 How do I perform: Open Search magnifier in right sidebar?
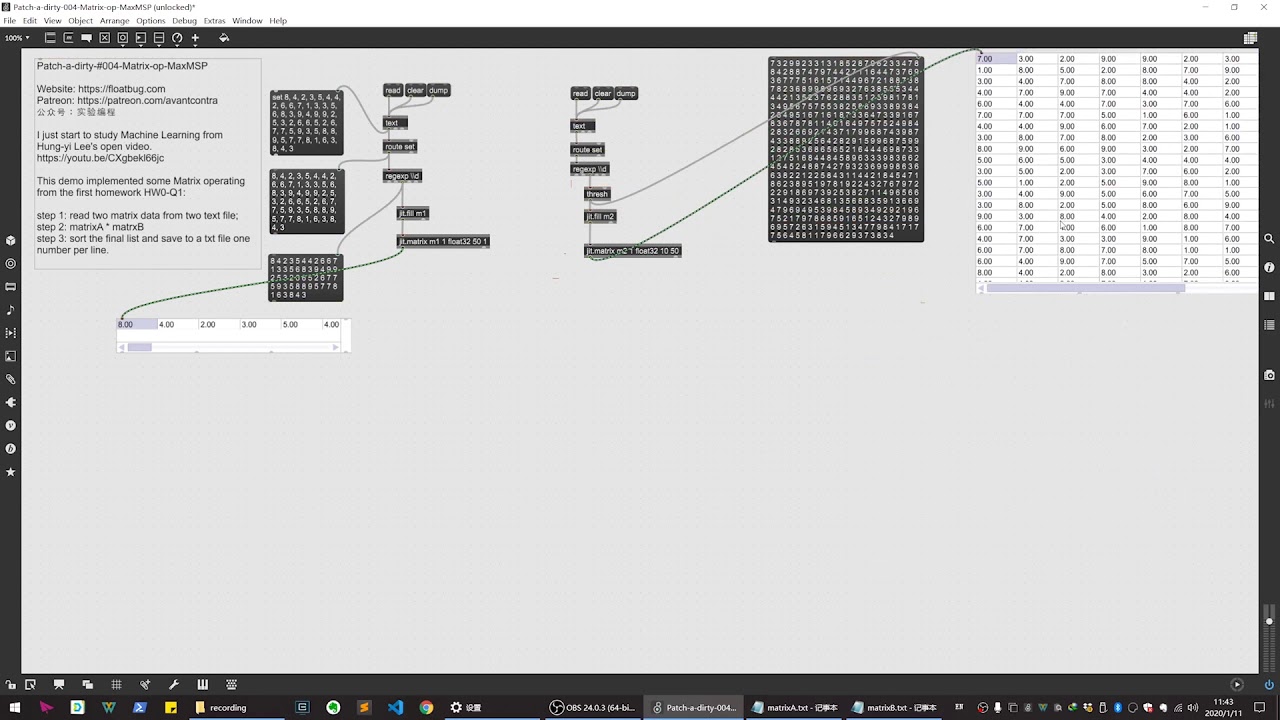tap(1269, 239)
